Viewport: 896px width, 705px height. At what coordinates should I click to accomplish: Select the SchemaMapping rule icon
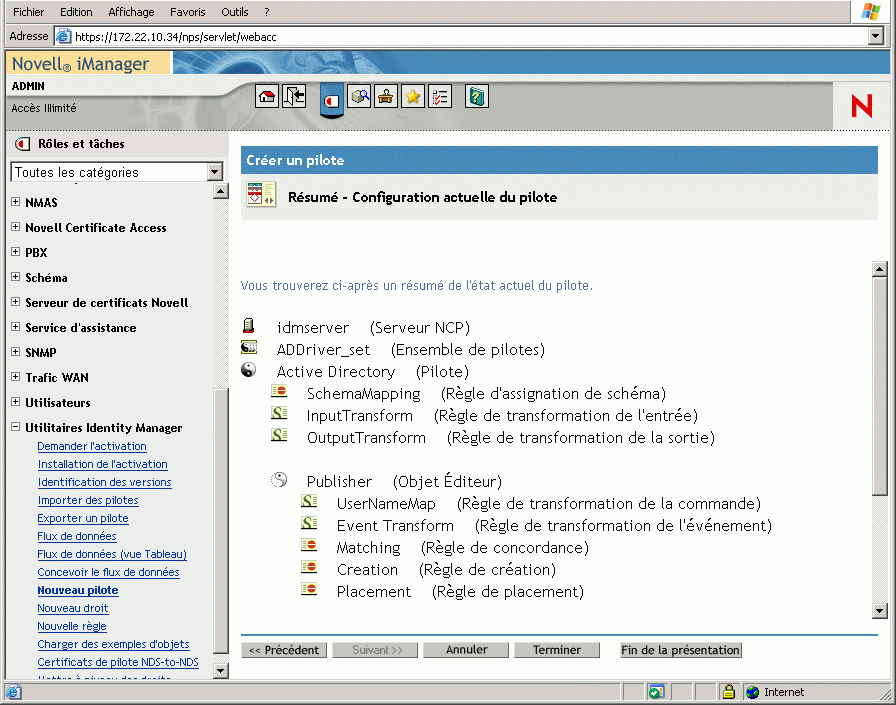tap(281, 392)
